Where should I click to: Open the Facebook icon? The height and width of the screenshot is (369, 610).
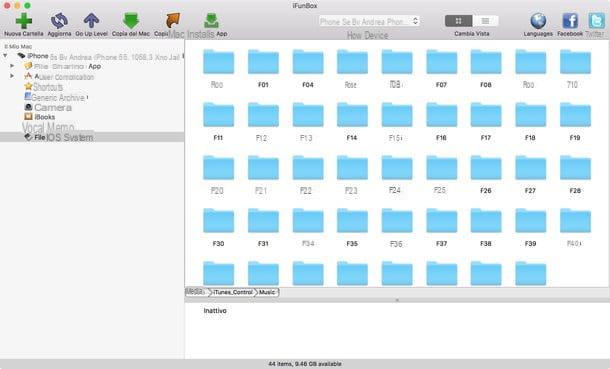pyautogui.click(x=570, y=21)
